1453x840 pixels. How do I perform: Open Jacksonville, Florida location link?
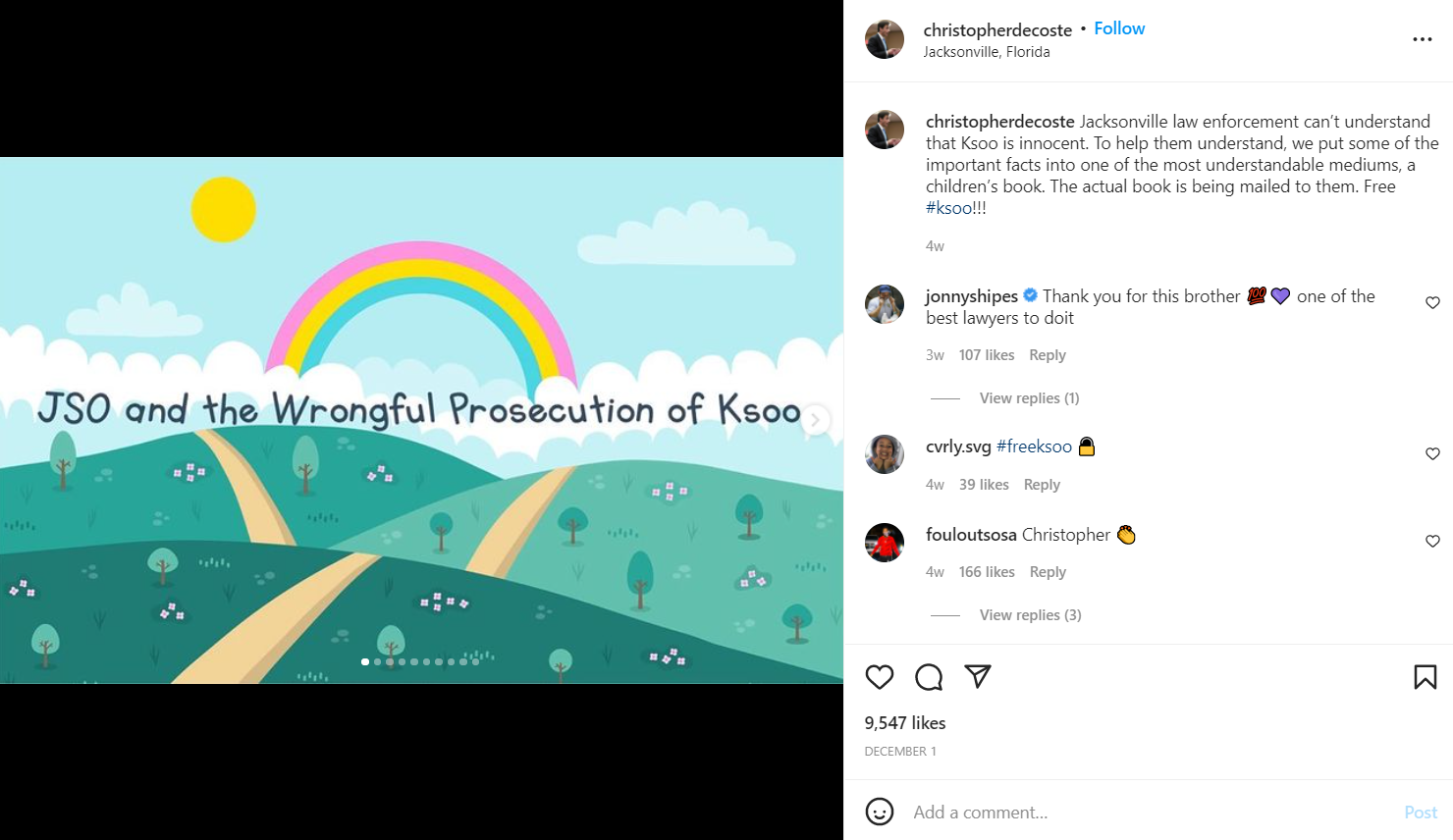(x=987, y=52)
